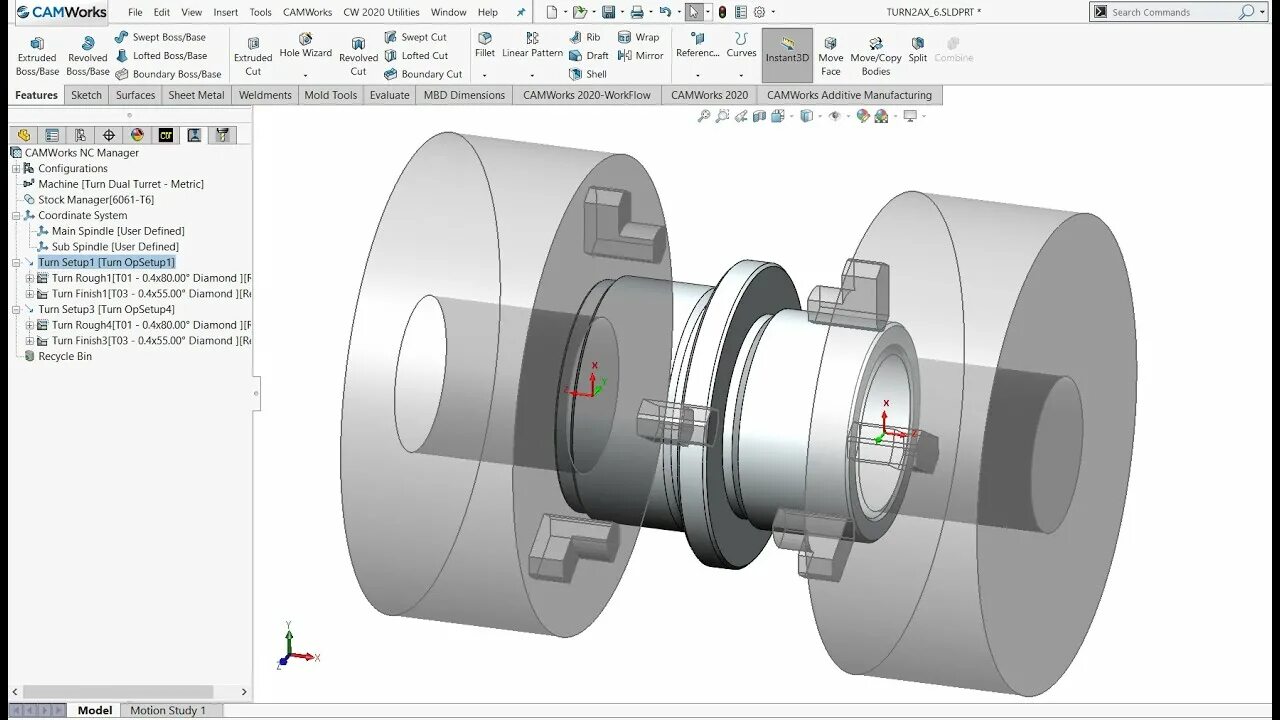The width and height of the screenshot is (1280, 720).
Task: Choose the Boundary Boss/Base command
Action: [x=168, y=74]
